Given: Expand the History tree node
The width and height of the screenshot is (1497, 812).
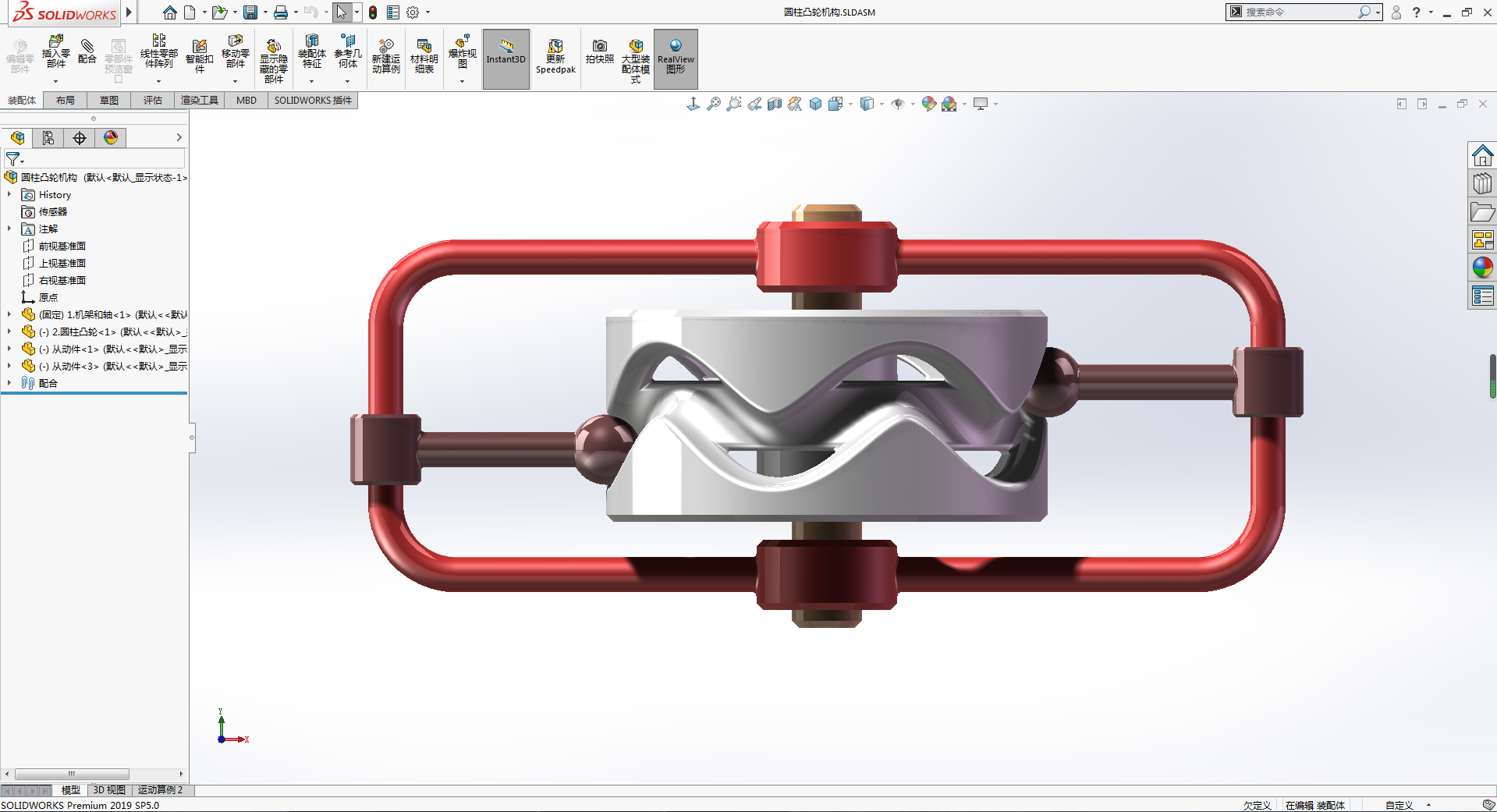Looking at the screenshot, I should pyautogui.click(x=9, y=195).
